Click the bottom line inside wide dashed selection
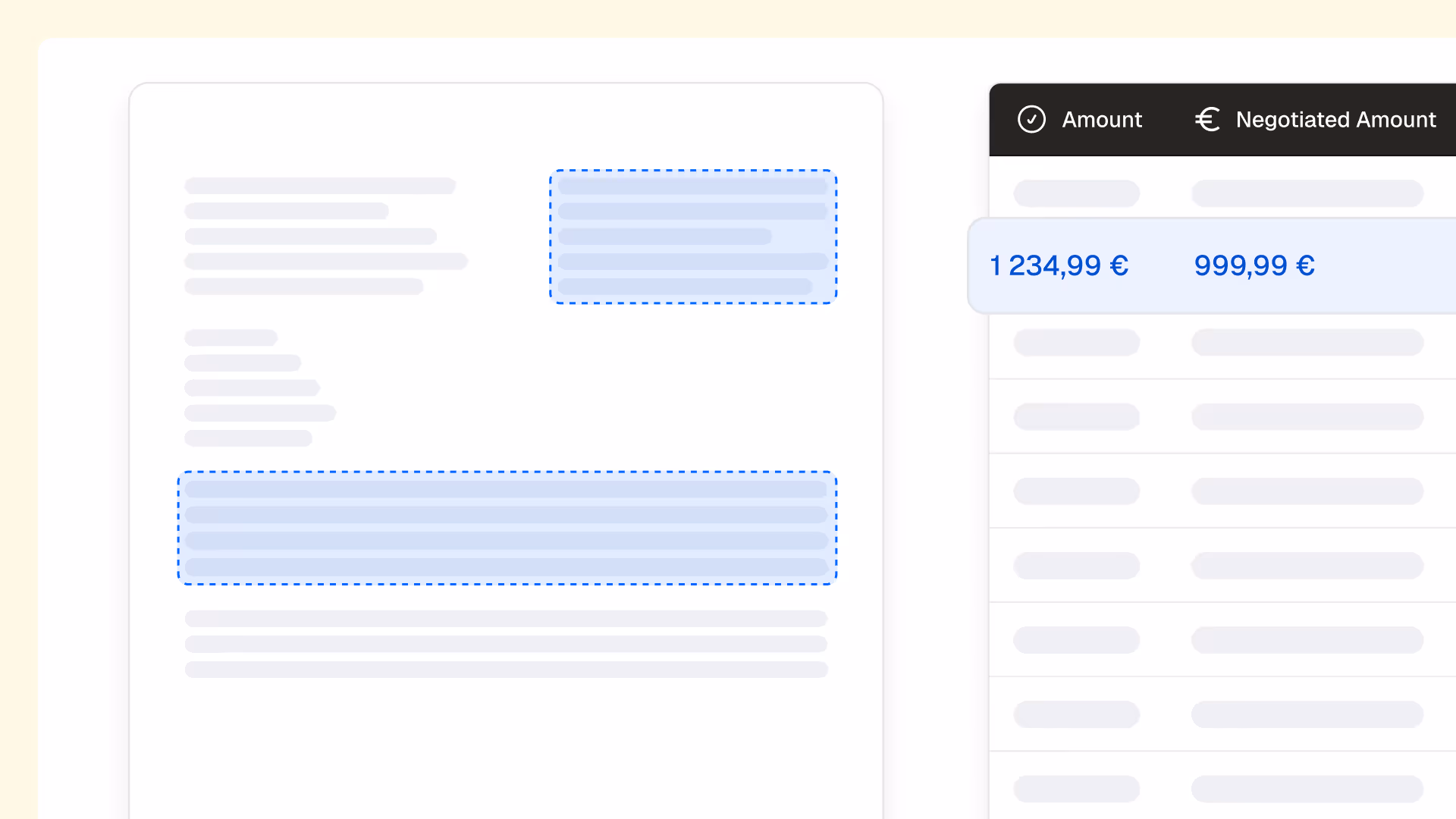This screenshot has width=1456, height=819. [506, 566]
